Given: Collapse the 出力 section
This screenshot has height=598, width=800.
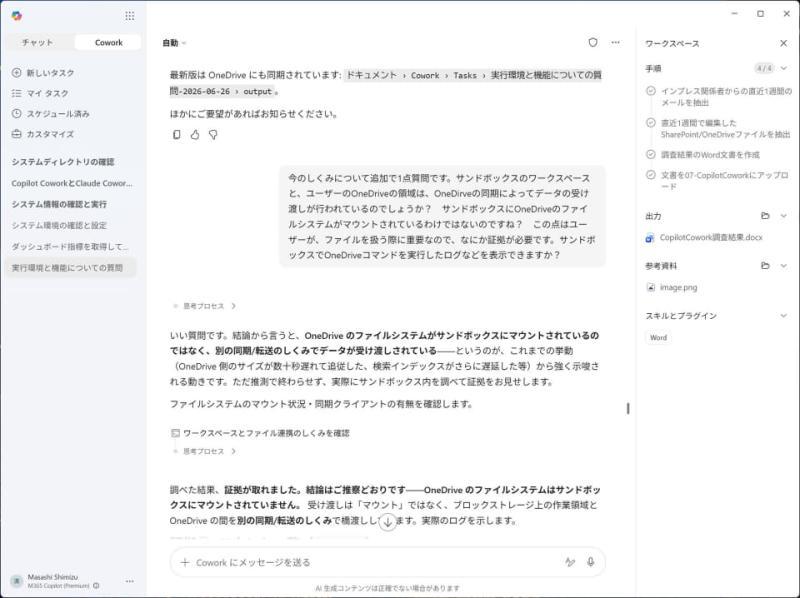Looking at the screenshot, I should (784, 216).
